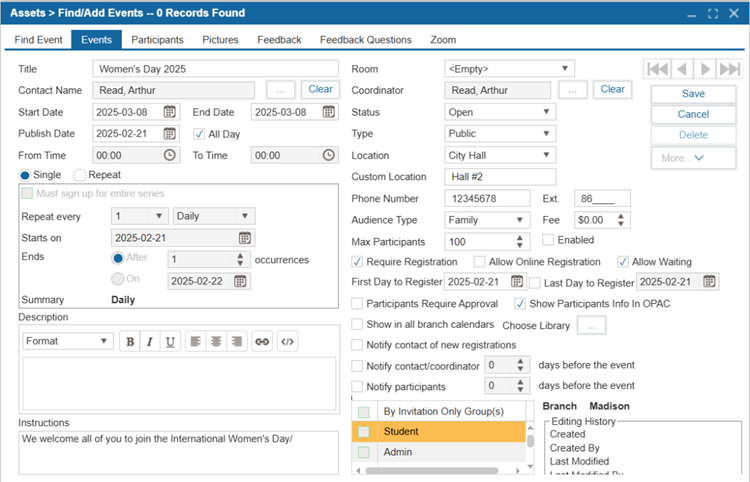Screen dimensions: 750x482
Task: Open First Day to Register calendar
Action: click(x=517, y=282)
